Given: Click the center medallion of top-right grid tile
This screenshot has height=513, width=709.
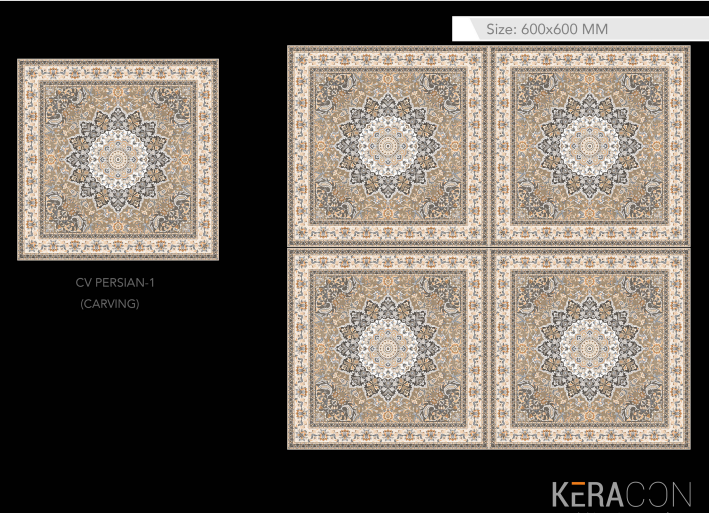Looking at the screenshot, I should coord(590,146).
